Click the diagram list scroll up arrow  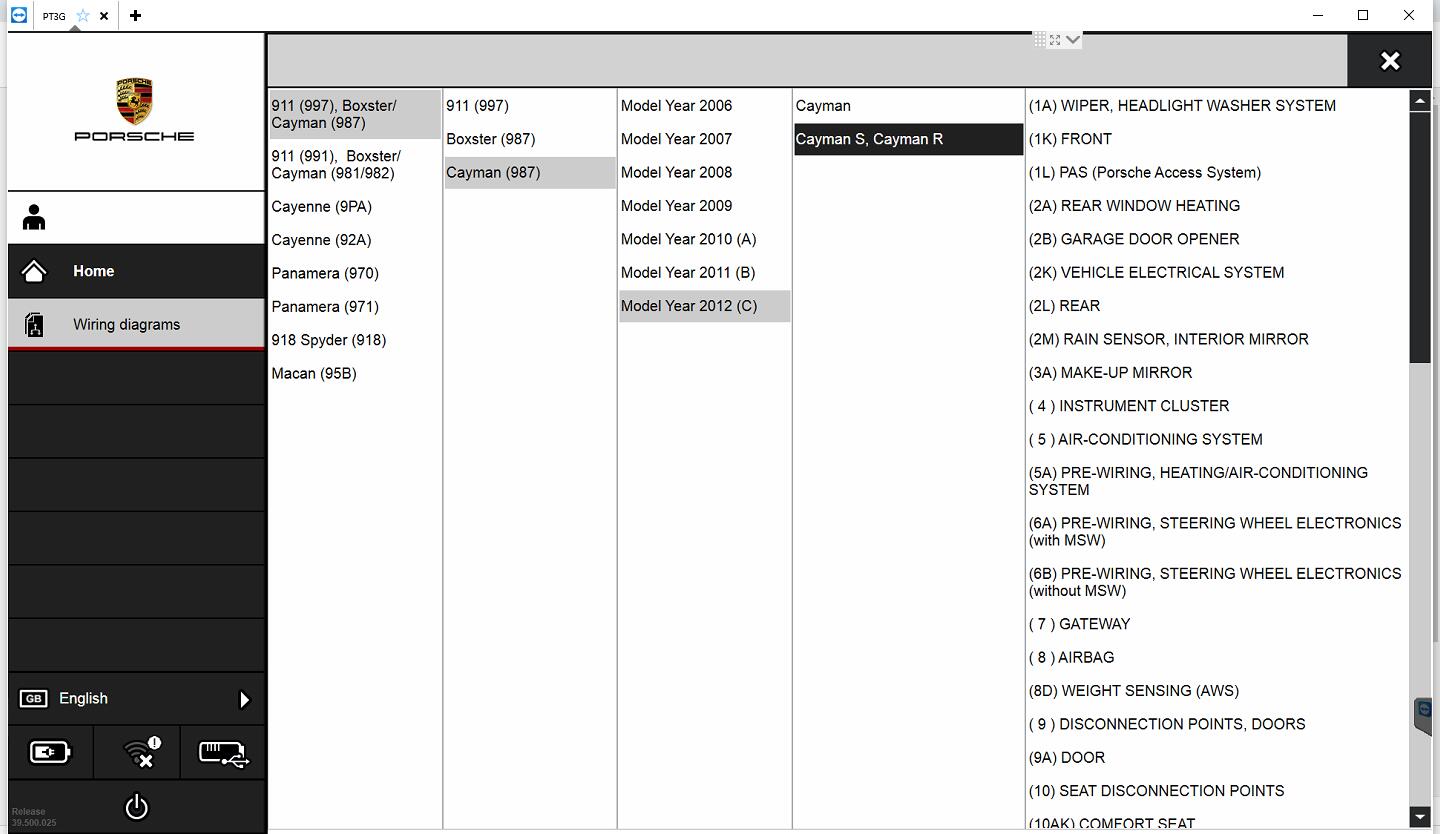tap(1420, 100)
